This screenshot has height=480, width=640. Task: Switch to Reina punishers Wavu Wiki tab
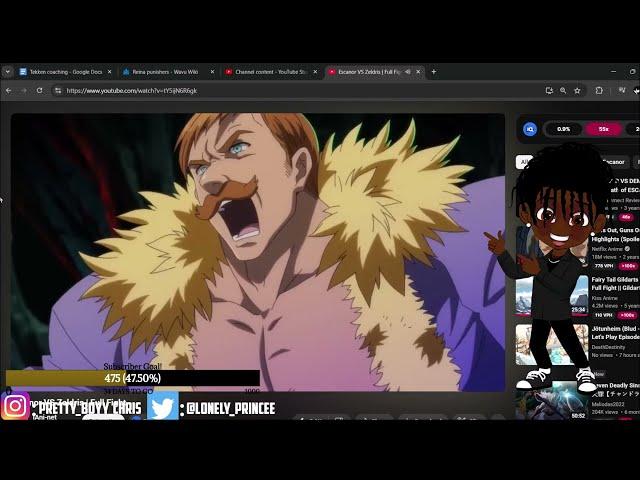click(167, 72)
